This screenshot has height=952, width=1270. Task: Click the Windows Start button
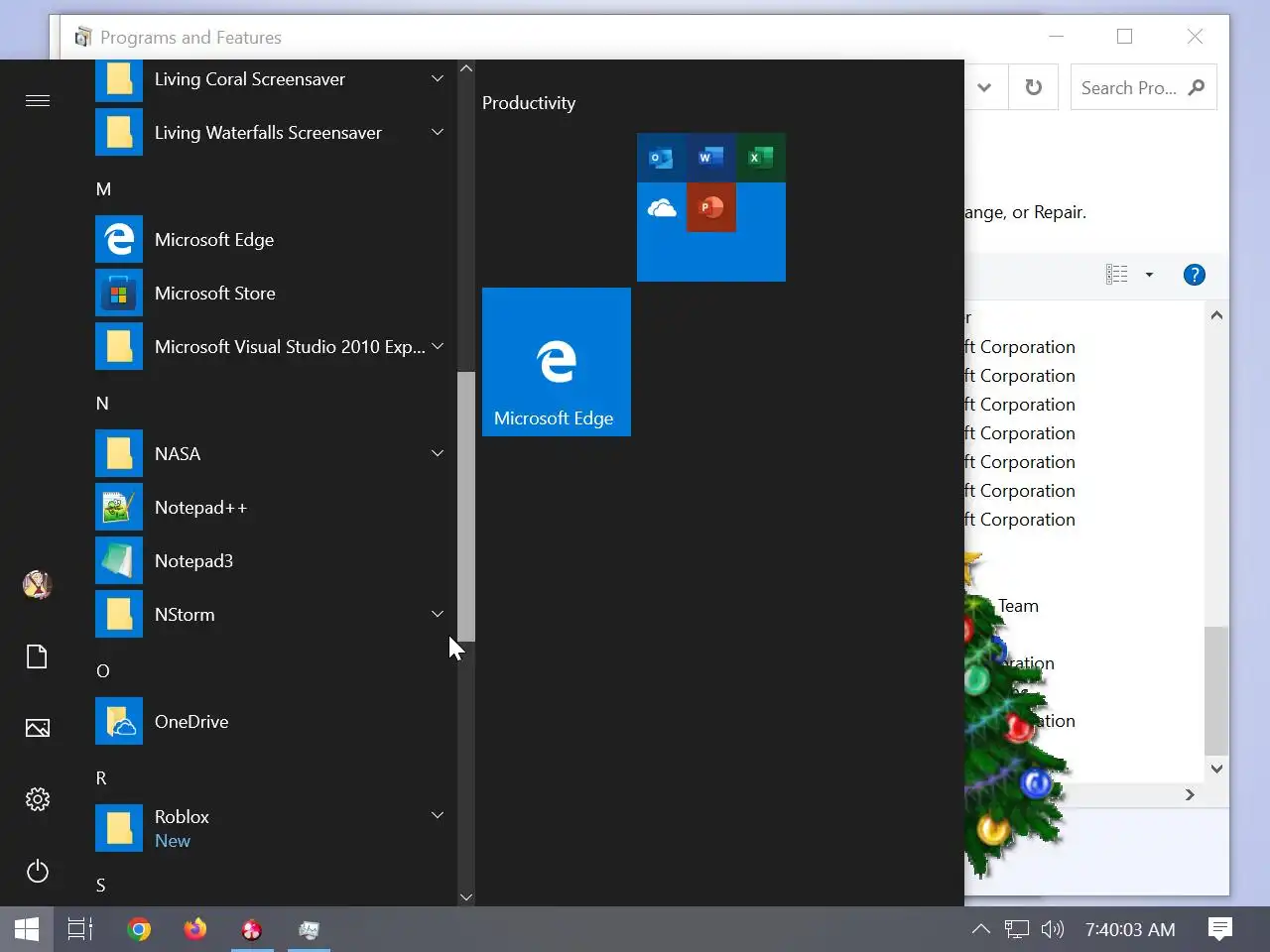[27, 929]
